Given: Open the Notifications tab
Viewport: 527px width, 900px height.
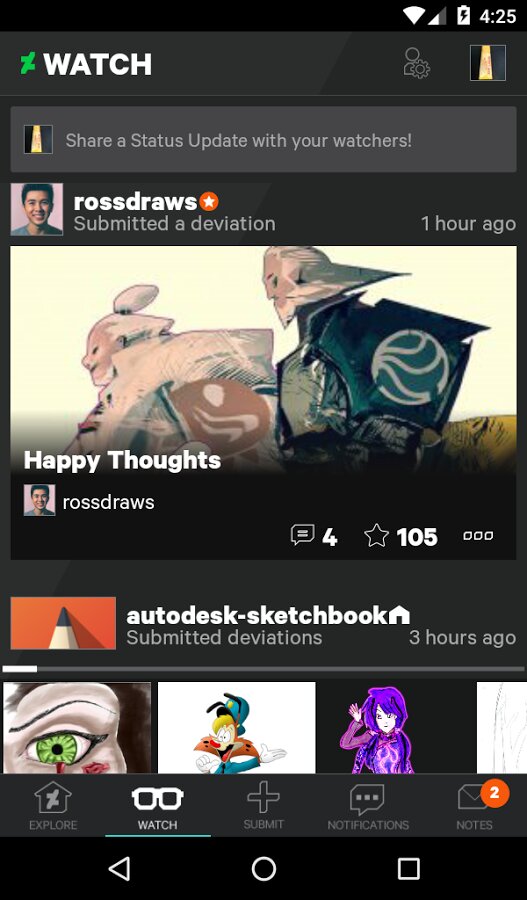Looking at the screenshot, I should click(x=368, y=806).
